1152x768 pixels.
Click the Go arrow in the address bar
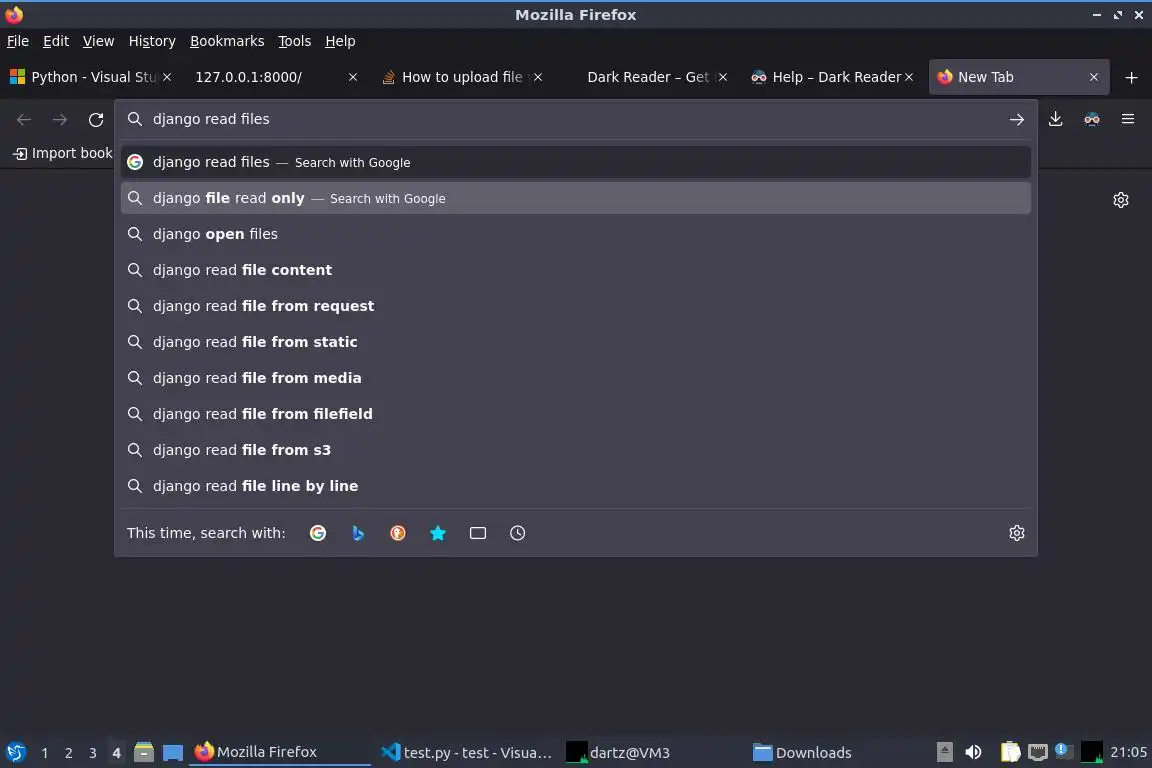(1017, 119)
